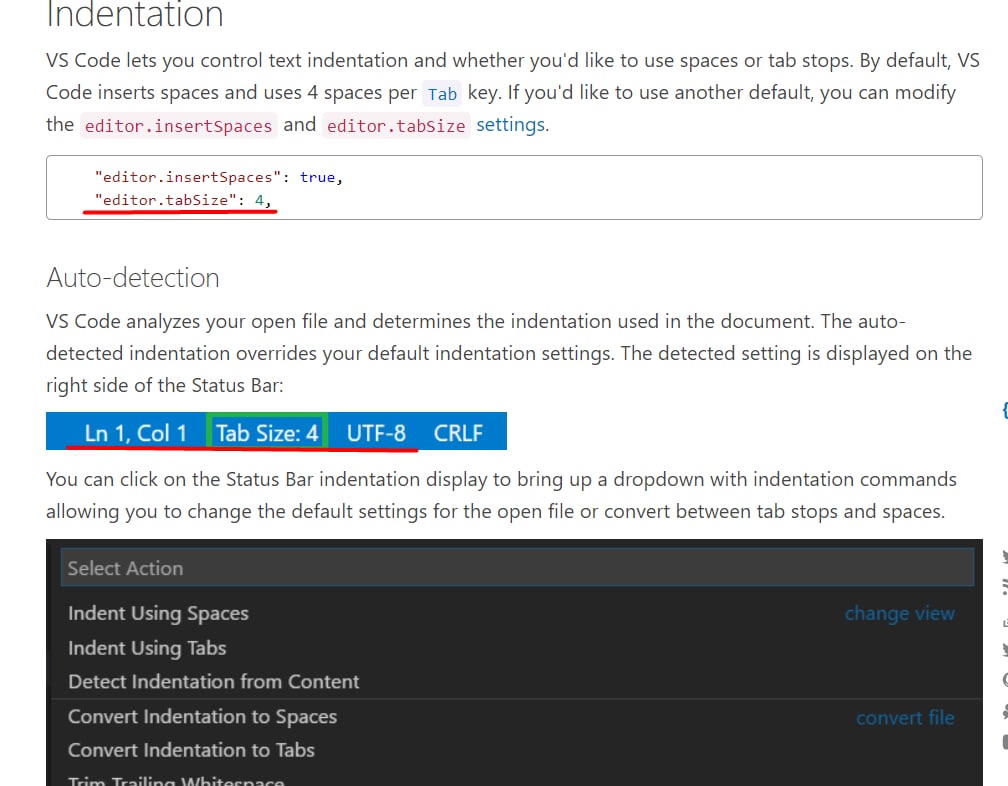Choose Indent Using Tabs
The width and height of the screenshot is (1008, 786).
[x=147, y=648]
